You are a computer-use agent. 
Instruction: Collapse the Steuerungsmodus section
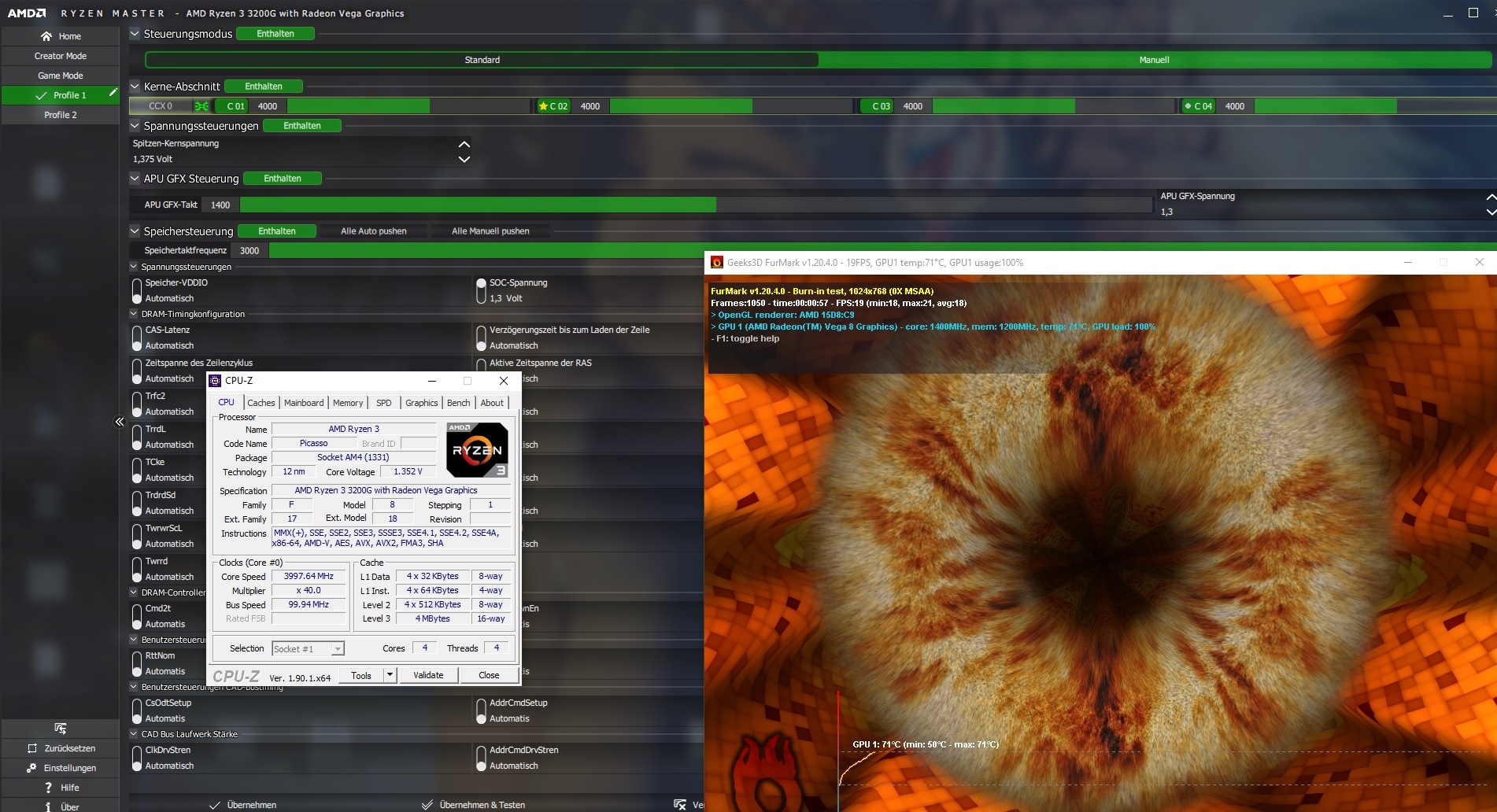click(135, 34)
